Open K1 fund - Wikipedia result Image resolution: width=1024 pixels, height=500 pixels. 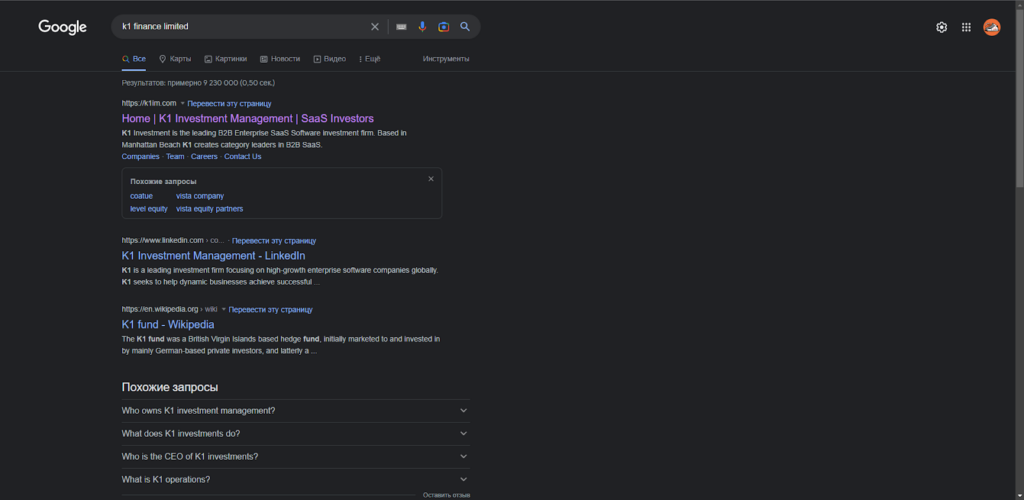click(x=168, y=324)
